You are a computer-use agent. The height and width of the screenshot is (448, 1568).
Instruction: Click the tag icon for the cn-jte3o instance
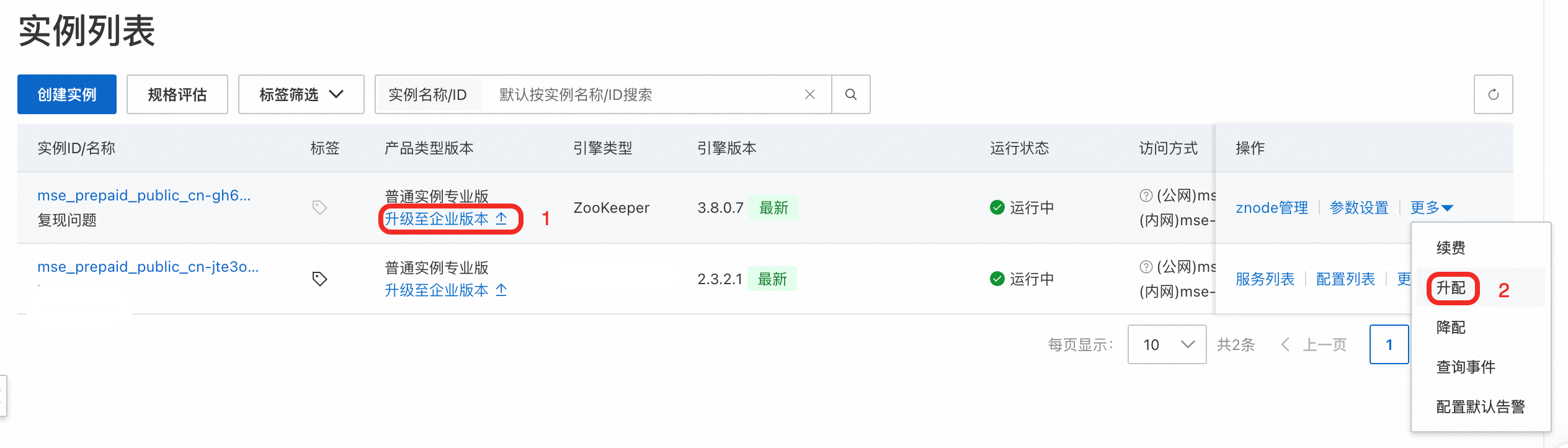[319, 279]
